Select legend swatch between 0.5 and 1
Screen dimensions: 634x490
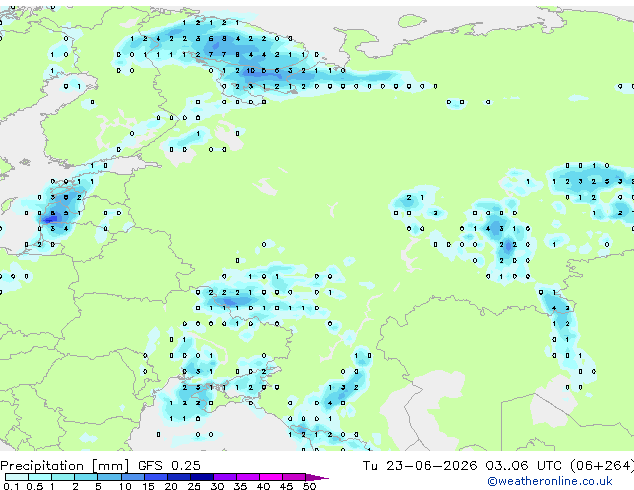point(40,477)
